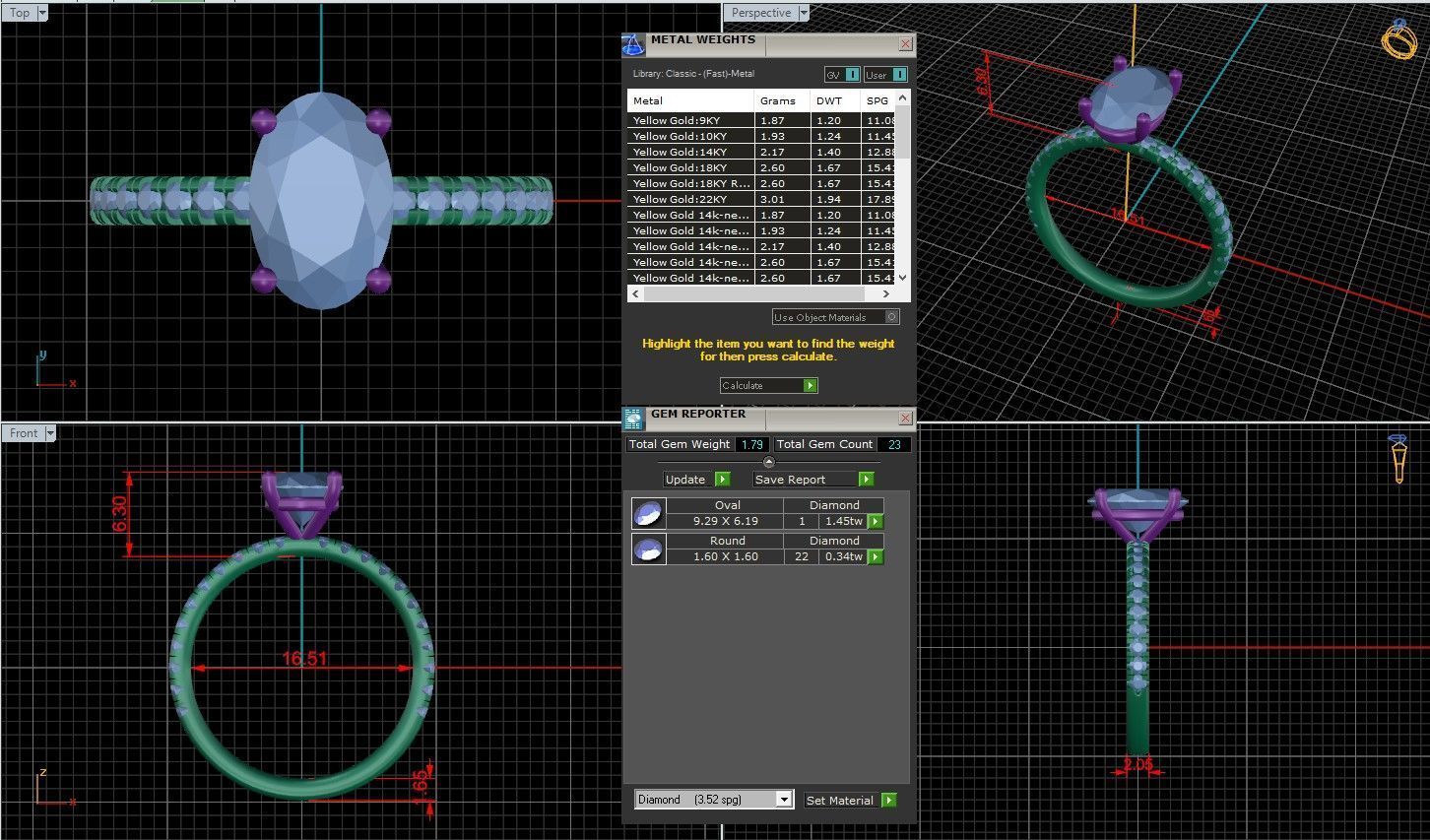This screenshot has width=1430, height=840.
Task: Click green arrow beside 1.45tw
Action: 876,521
